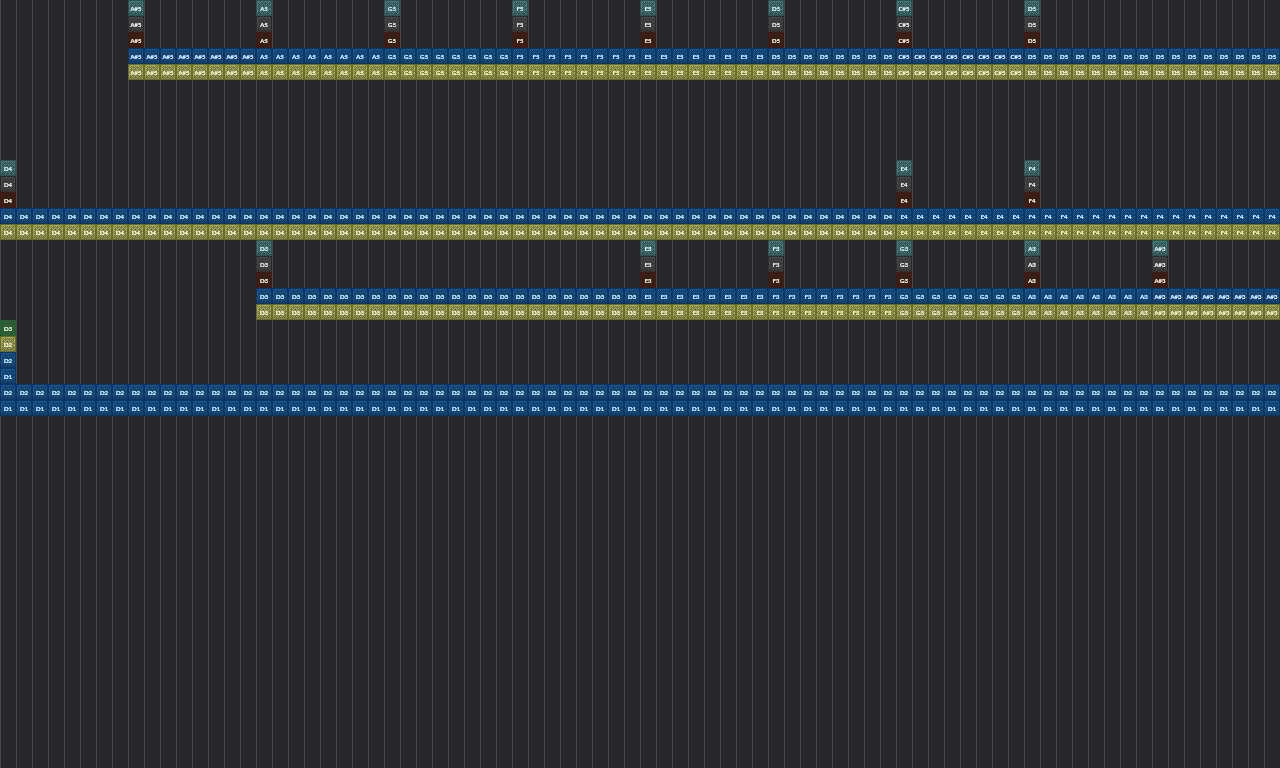Image resolution: width=1280 pixels, height=768 pixels.
Task: Select the brown F5 note block
Action: pyautogui.click(x=520, y=40)
